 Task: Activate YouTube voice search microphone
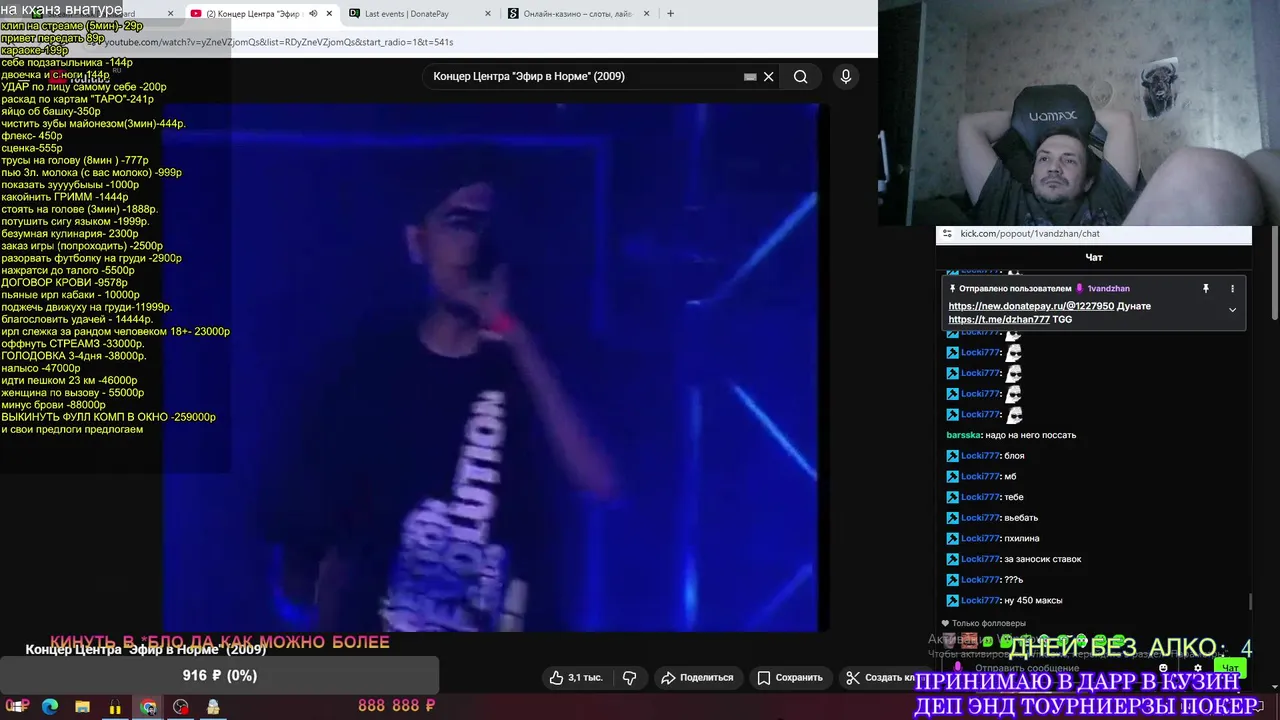(846, 77)
